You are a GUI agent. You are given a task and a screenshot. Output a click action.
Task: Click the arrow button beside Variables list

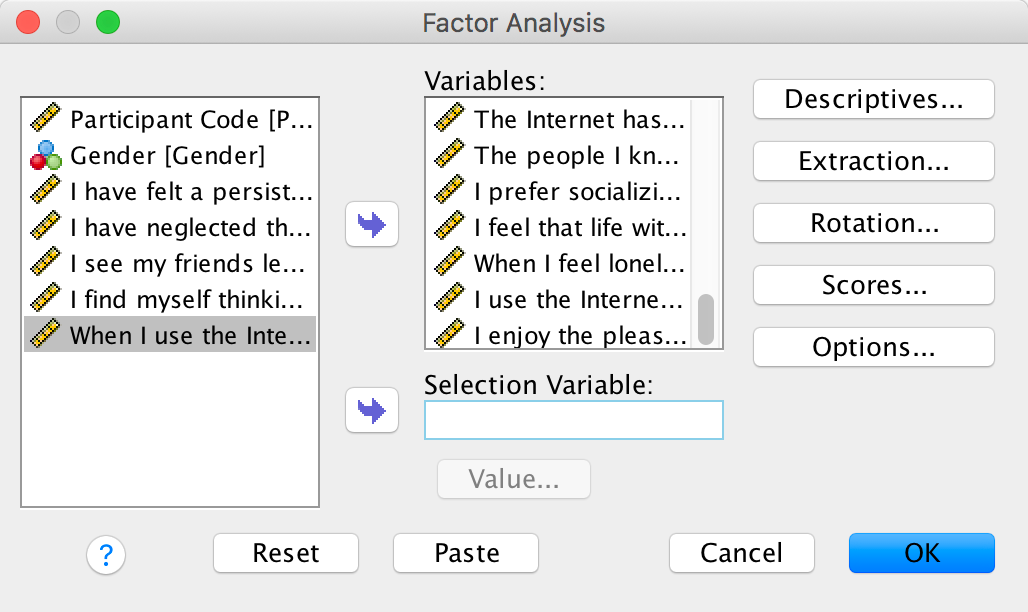point(371,224)
